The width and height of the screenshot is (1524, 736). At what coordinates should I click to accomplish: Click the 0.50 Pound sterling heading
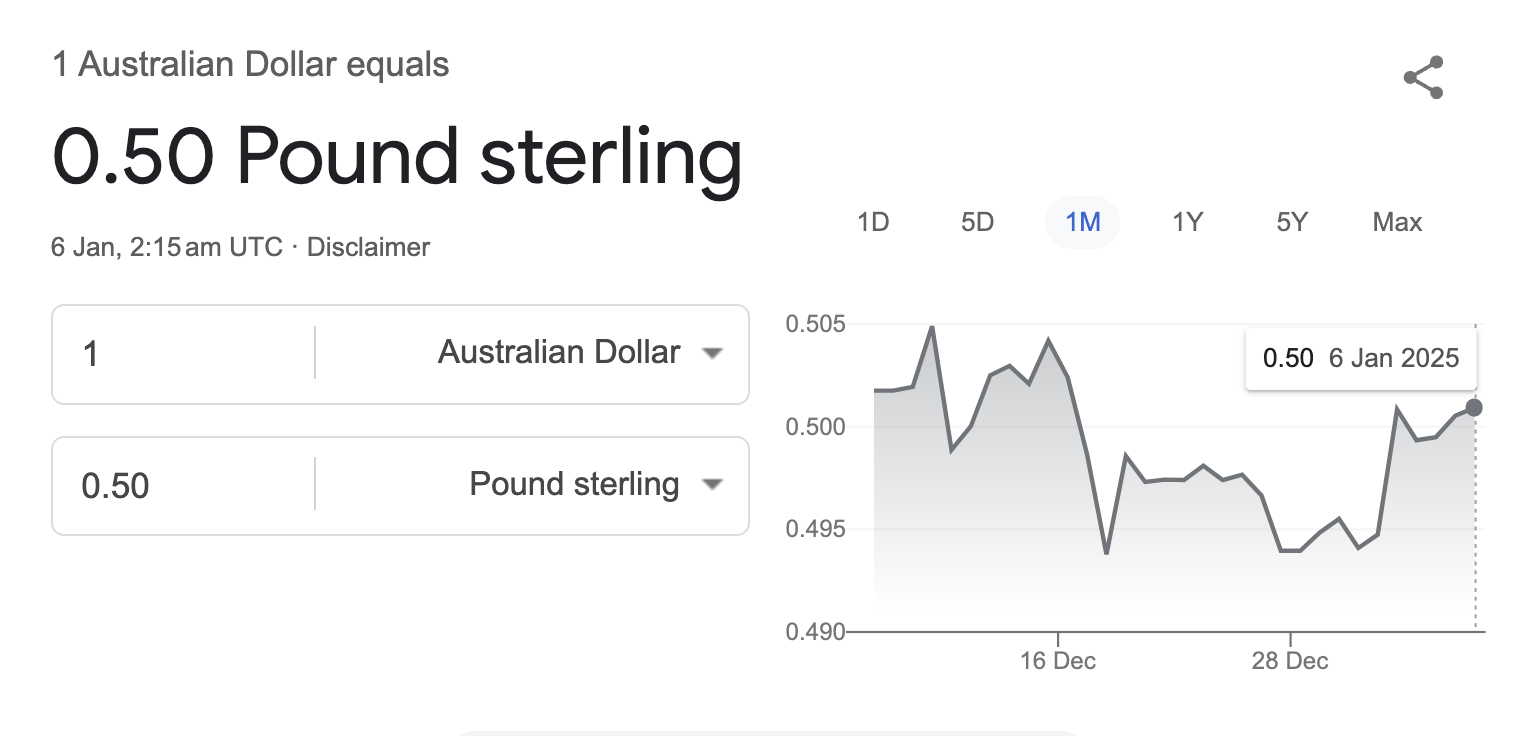[397, 157]
